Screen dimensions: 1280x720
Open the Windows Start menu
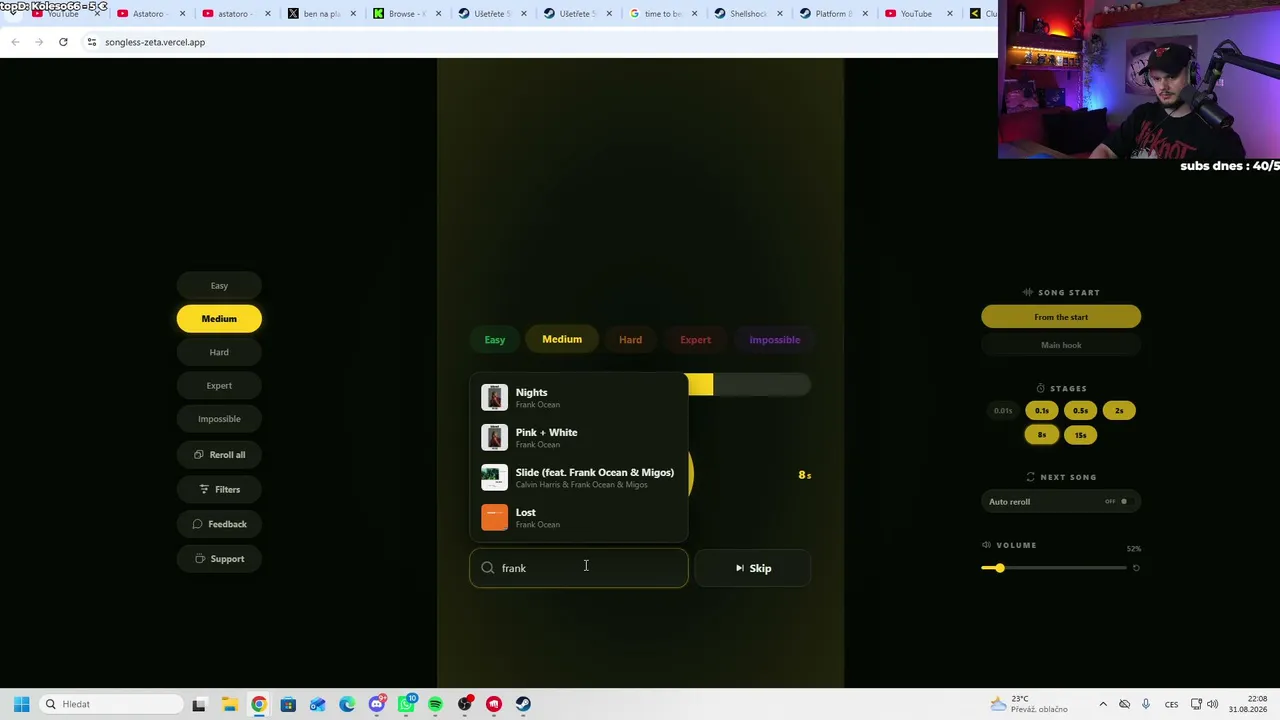click(x=21, y=704)
